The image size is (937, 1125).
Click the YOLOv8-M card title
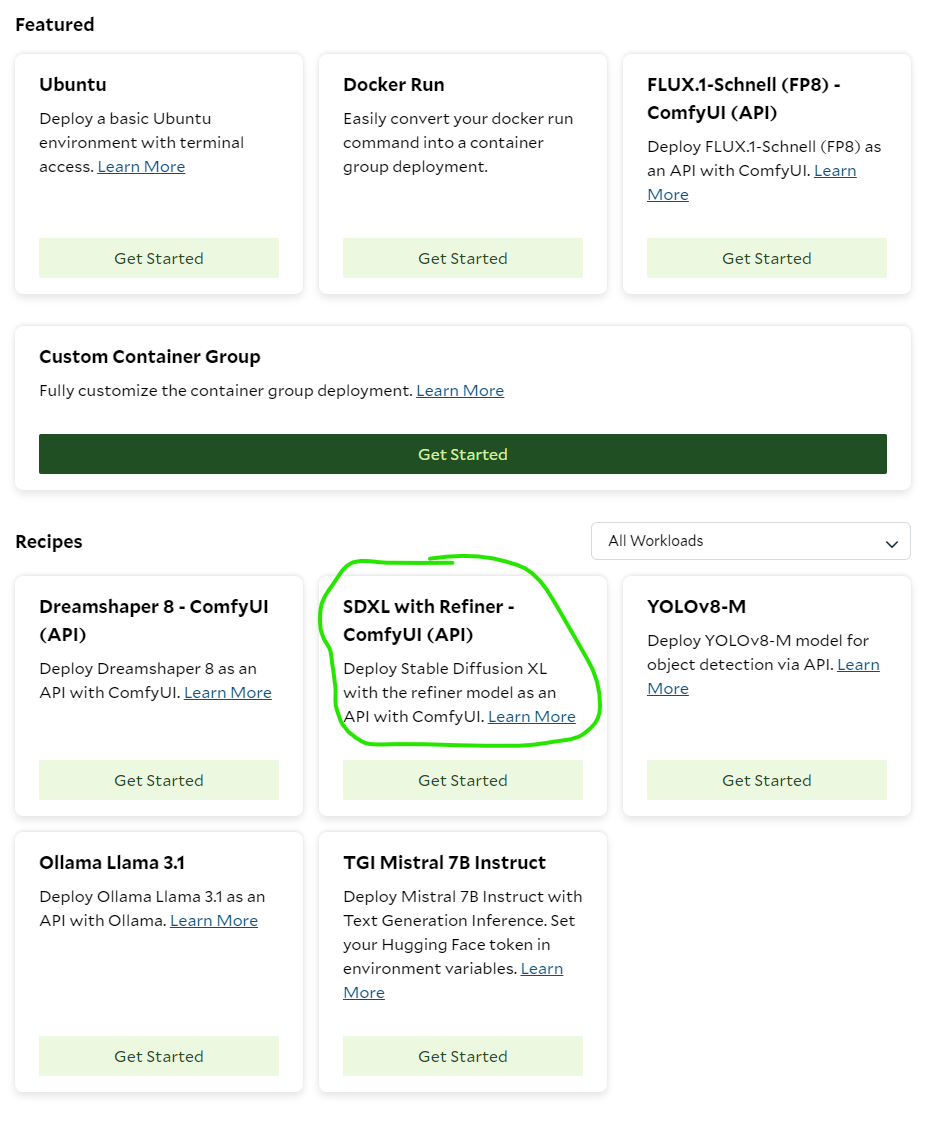[696, 606]
